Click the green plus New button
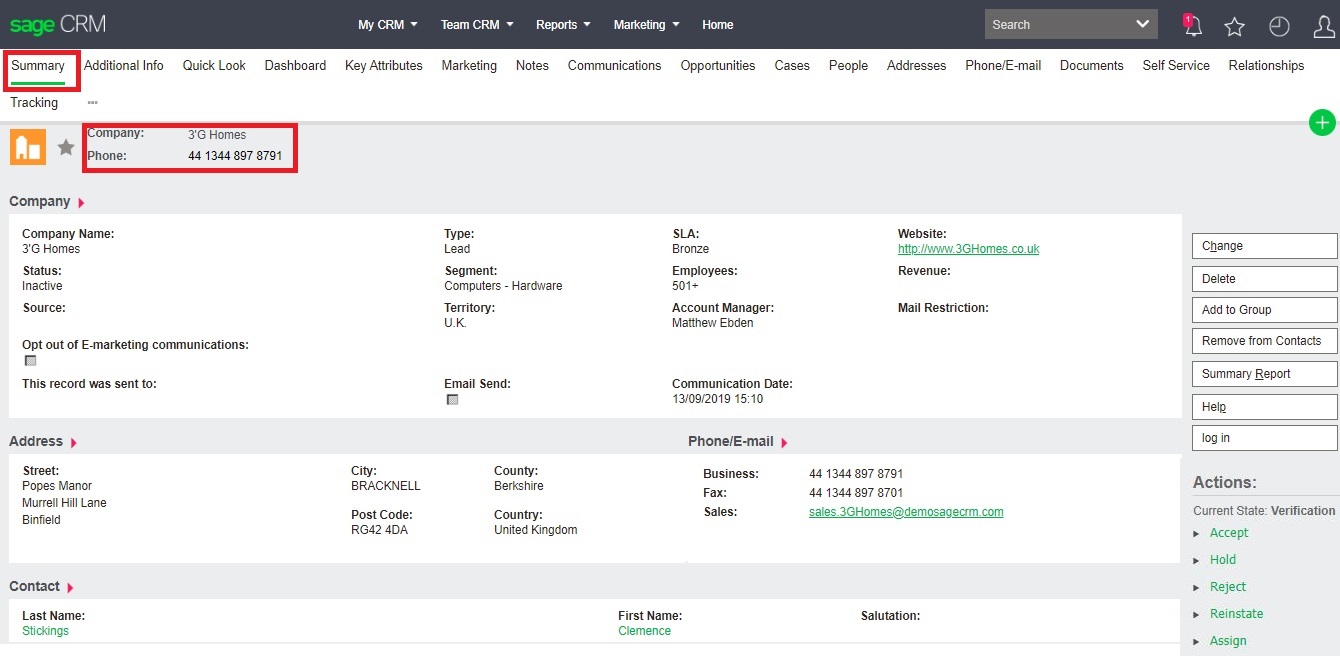 1322,123
